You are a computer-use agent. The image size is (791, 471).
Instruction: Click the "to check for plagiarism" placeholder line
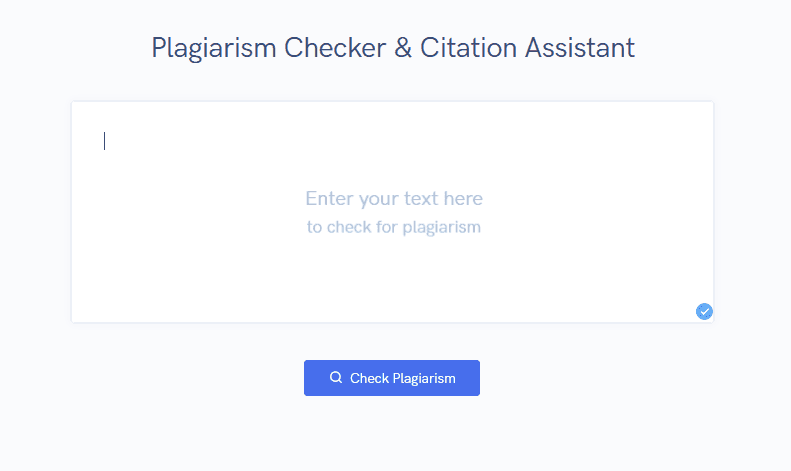pyautogui.click(x=394, y=227)
